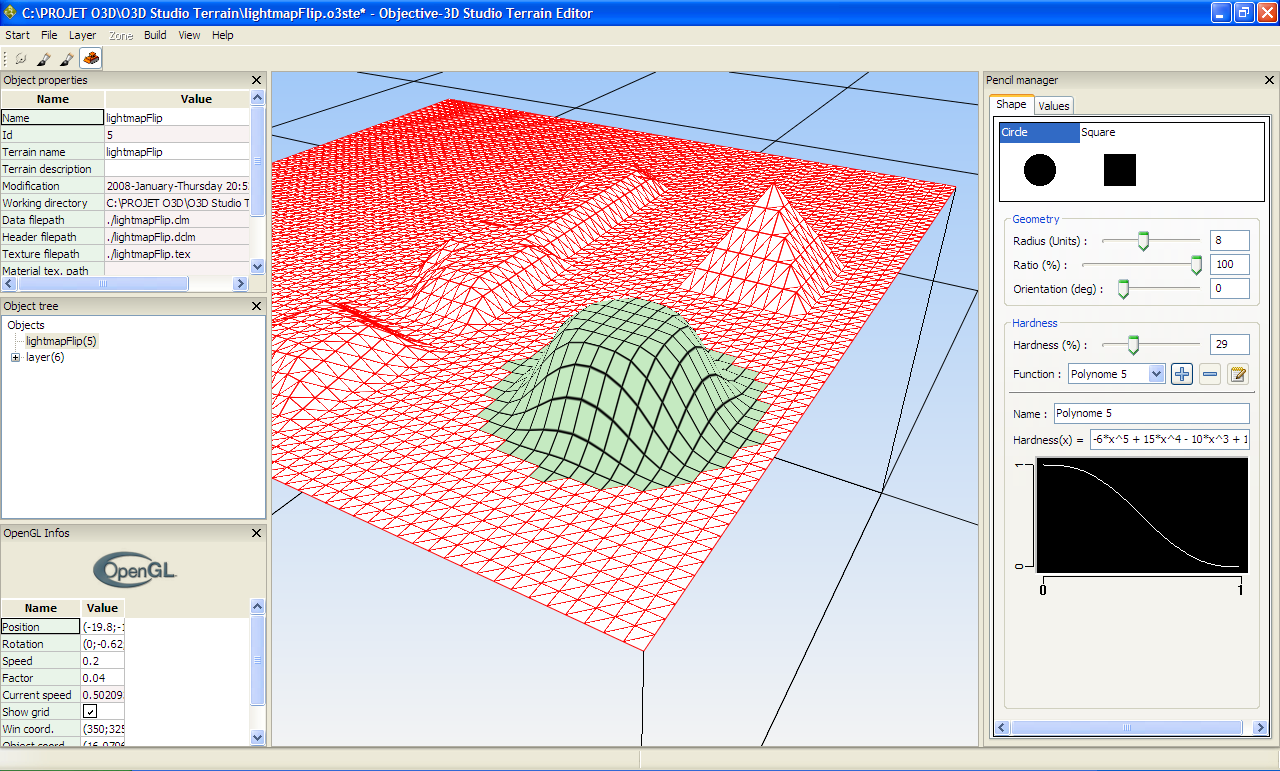Open the File menu
The image size is (1280, 771).
coord(49,35)
